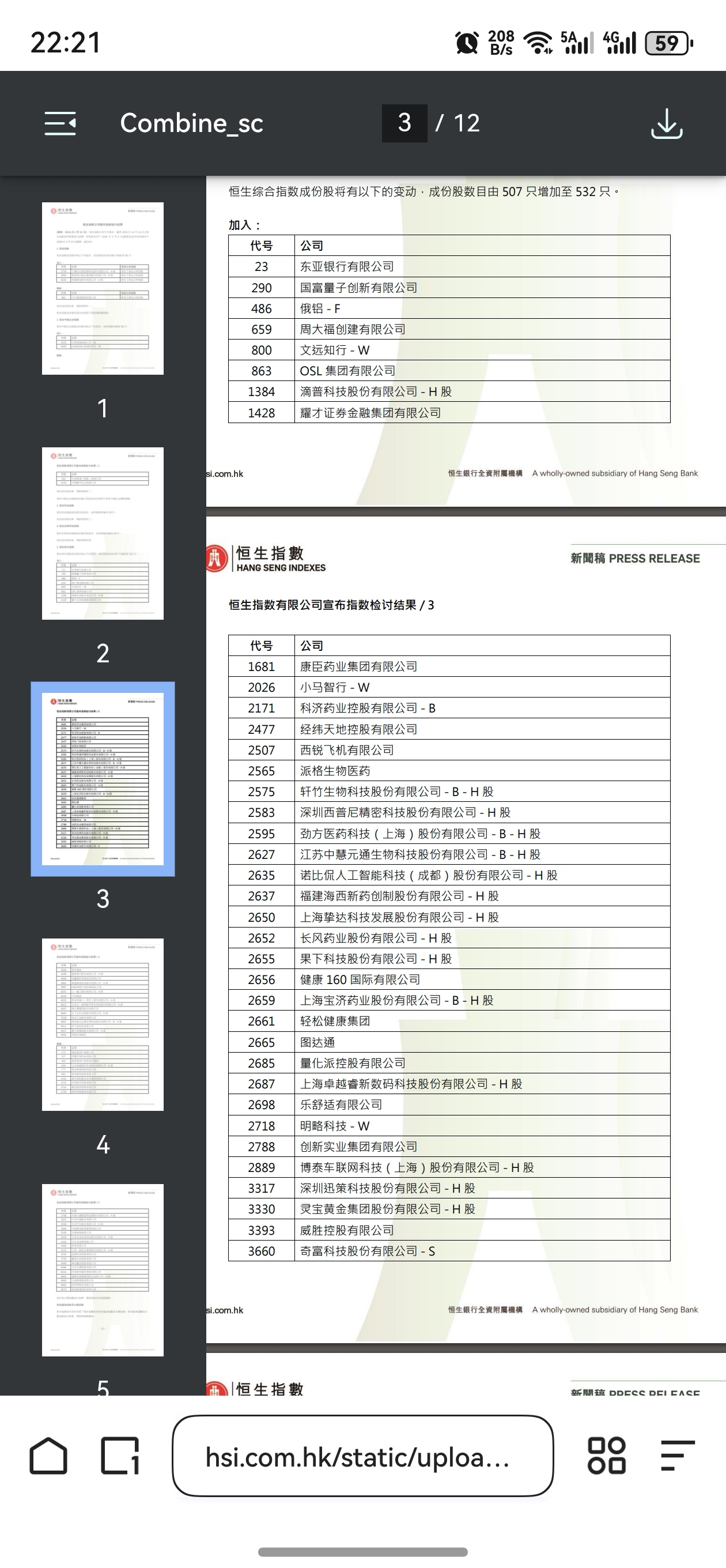Select row 康臣药业集团有限公司
This screenshot has width=726, height=1568.
pos(449,666)
